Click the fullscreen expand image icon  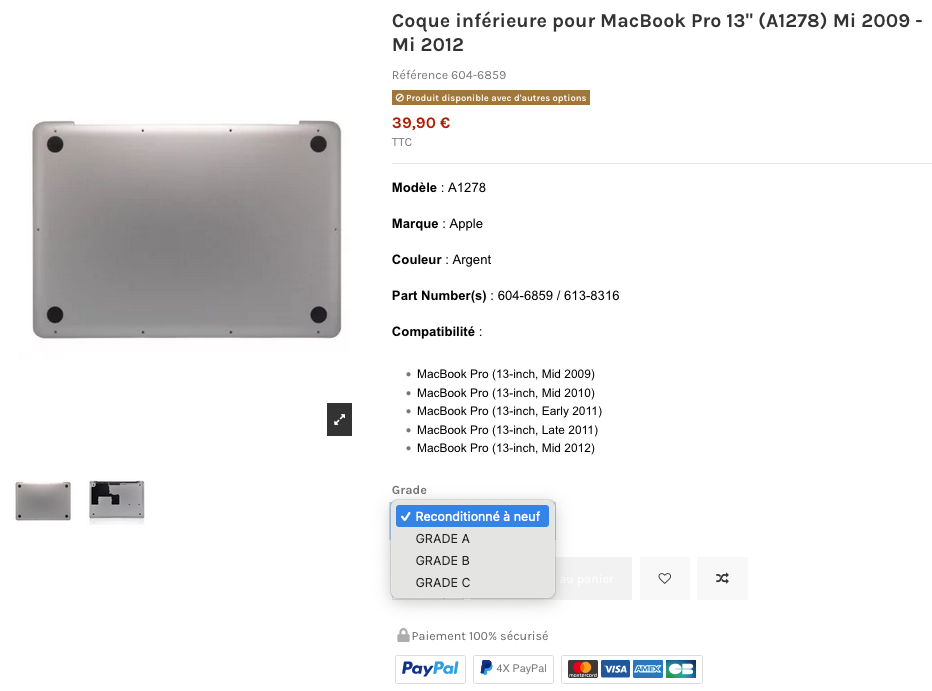(339, 419)
